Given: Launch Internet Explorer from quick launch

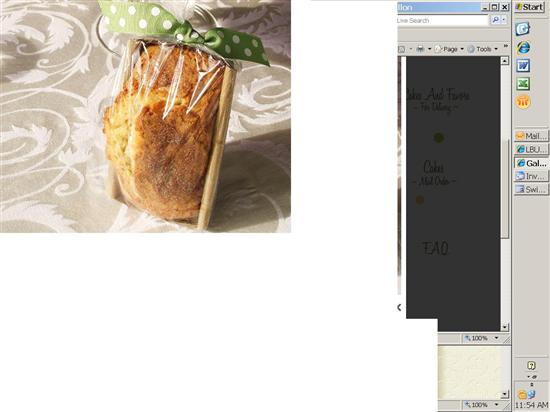Looking at the screenshot, I should (523, 47).
